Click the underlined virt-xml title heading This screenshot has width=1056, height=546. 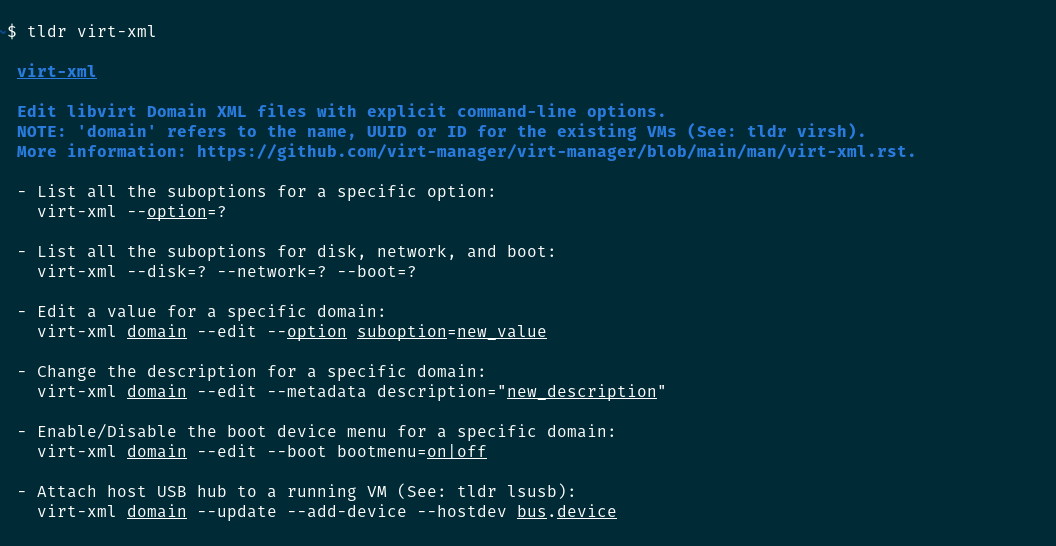[56, 72]
